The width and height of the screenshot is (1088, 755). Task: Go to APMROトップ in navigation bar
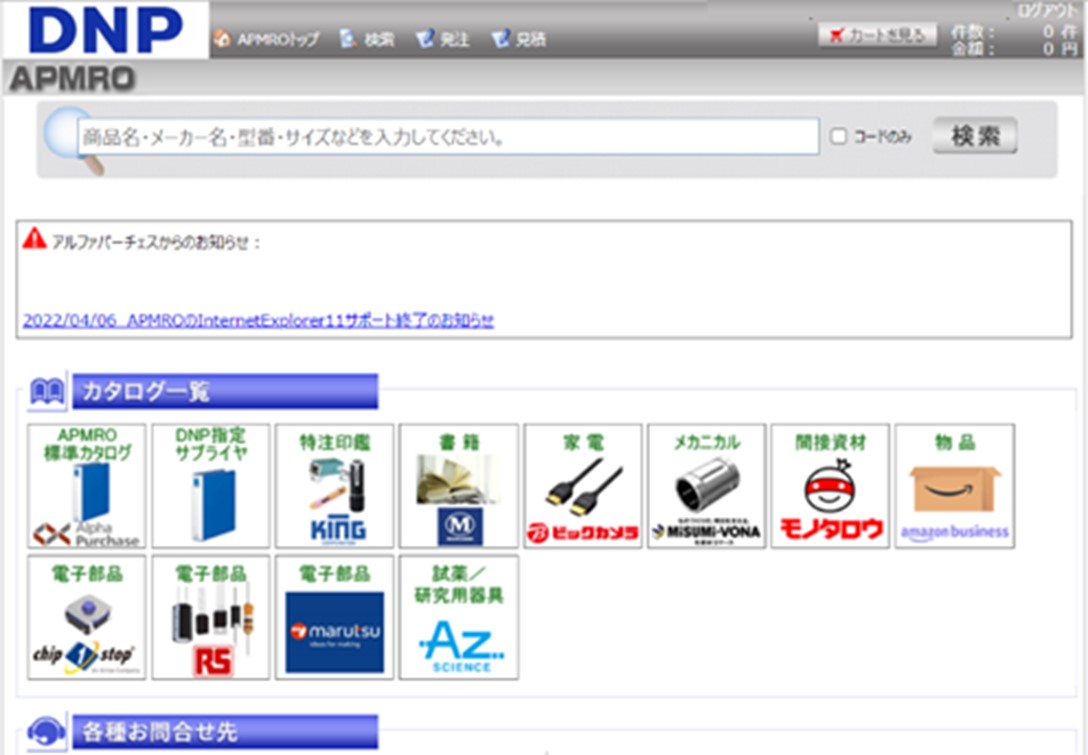click(x=268, y=40)
